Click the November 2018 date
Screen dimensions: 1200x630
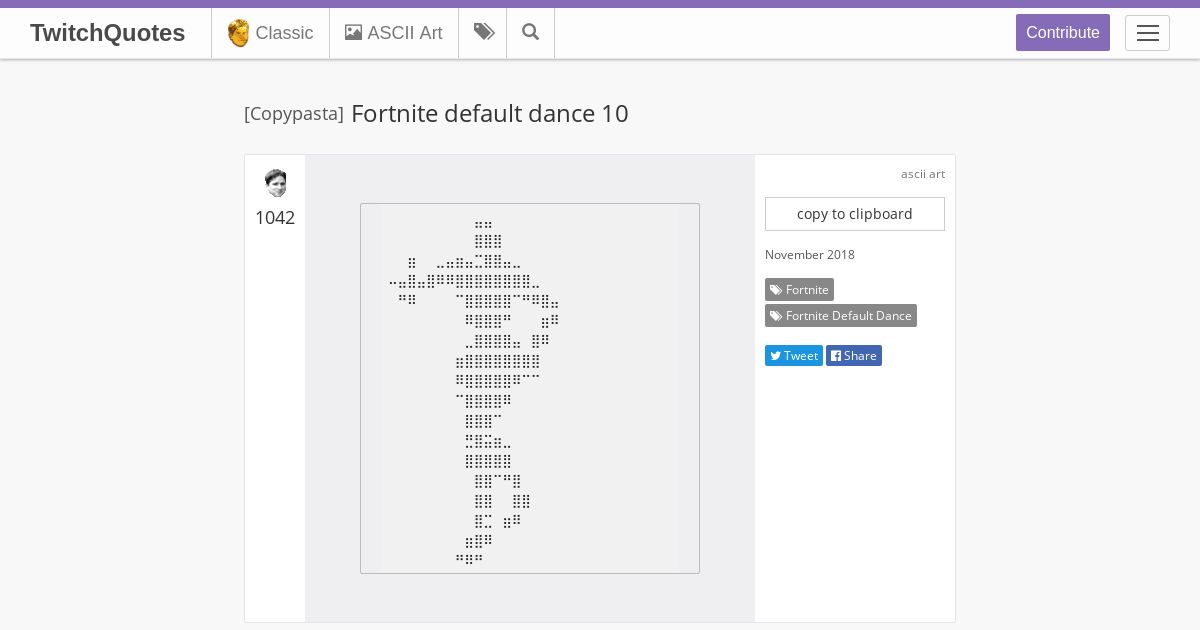click(x=810, y=255)
